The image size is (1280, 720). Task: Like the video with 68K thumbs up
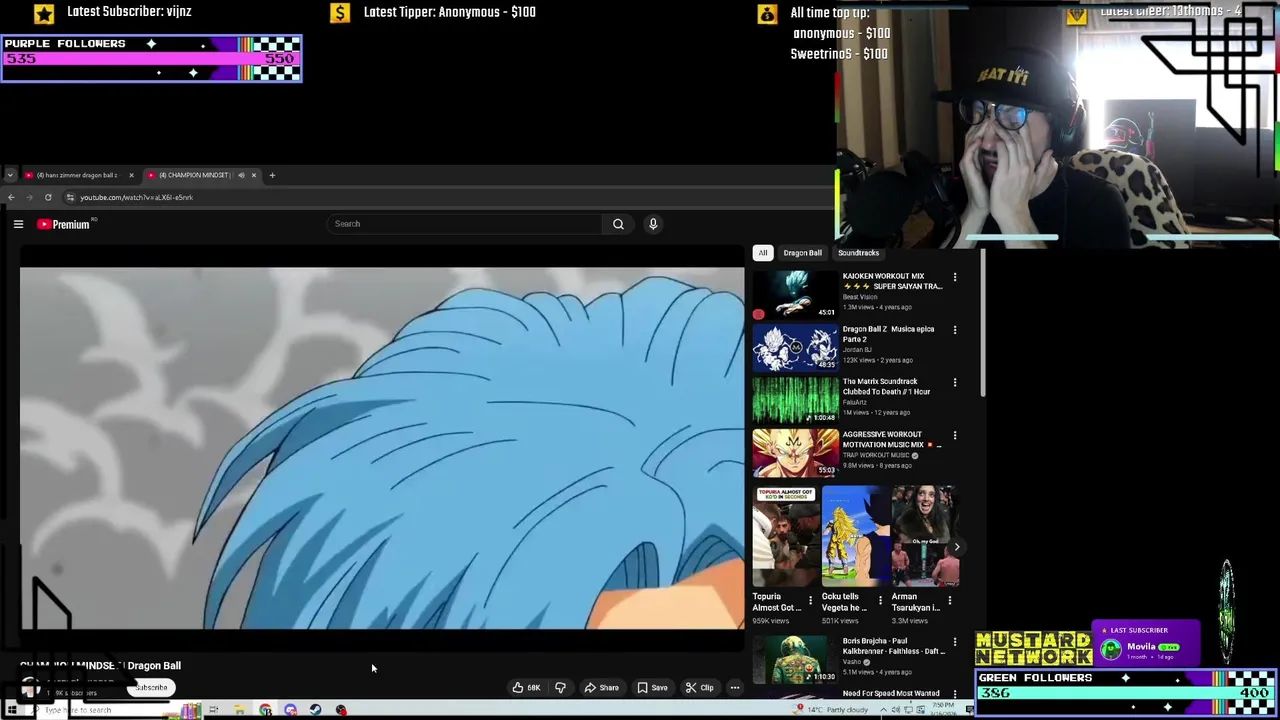(x=526, y=688)
